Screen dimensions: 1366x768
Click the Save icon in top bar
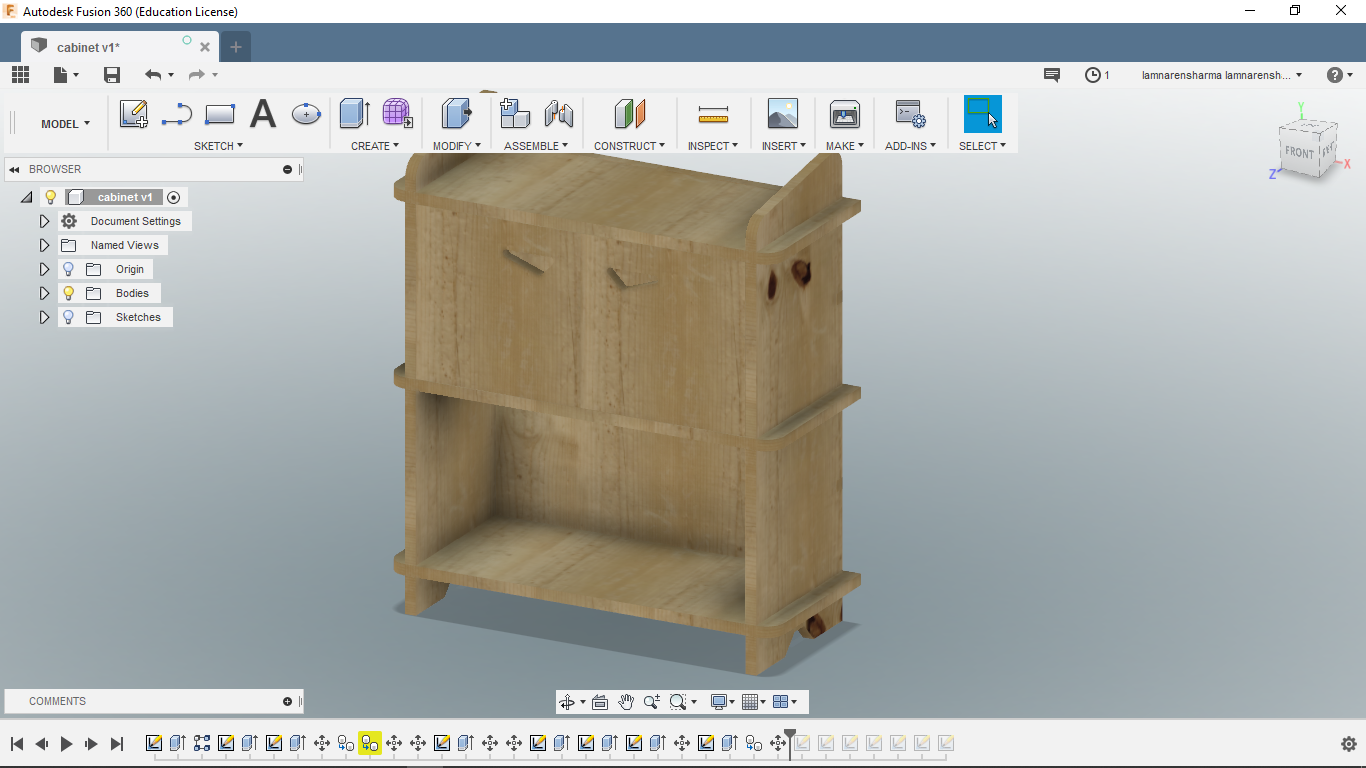click(112, 75)
